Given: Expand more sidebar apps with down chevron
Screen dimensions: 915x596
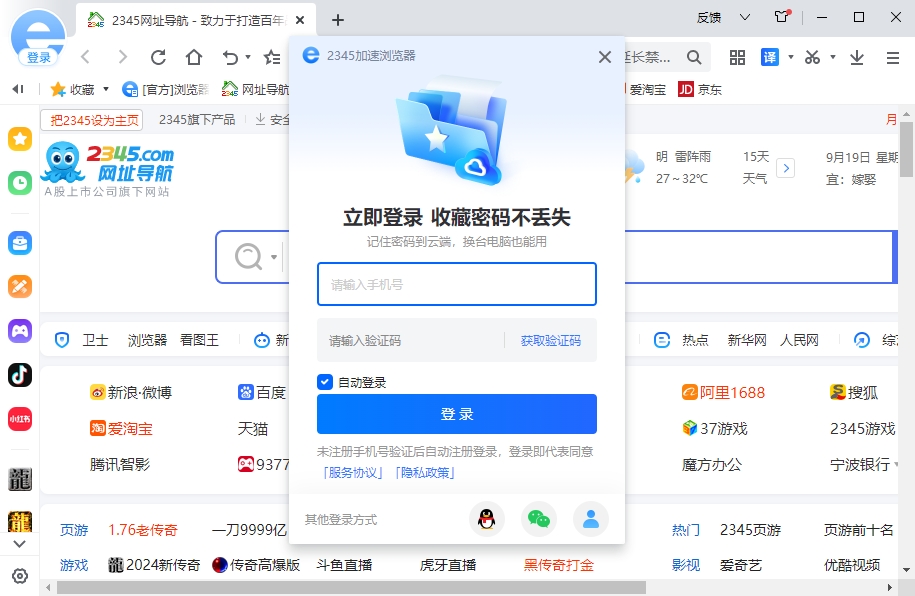Looking at the screenshot, I should (20, 544).
